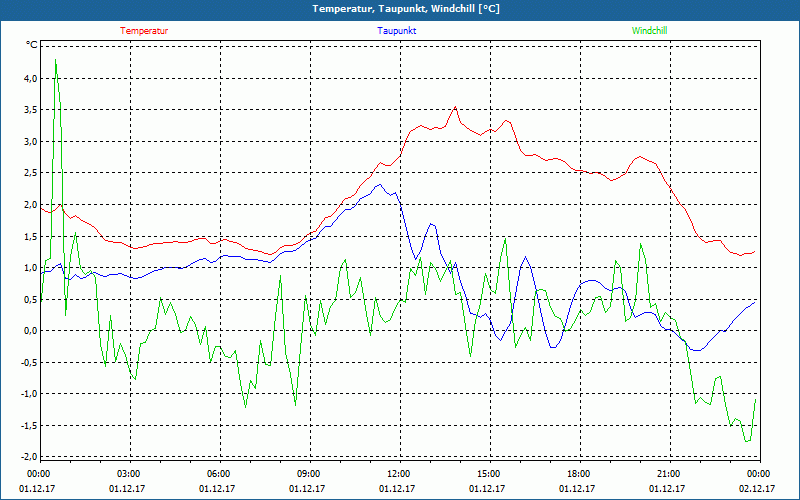This screenshot has width=800, height=500.
Task: Click the red Temperatur legend label
Action: (144, 31)
